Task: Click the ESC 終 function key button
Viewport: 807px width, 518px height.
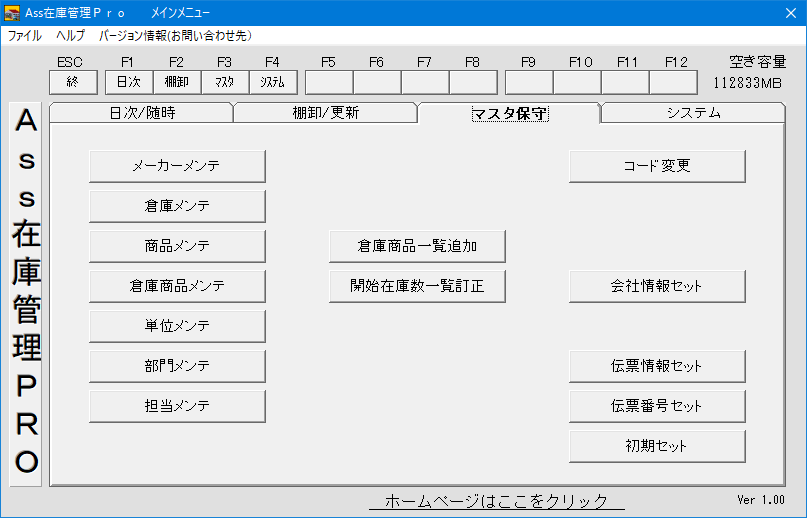Action: coord(73,82)
